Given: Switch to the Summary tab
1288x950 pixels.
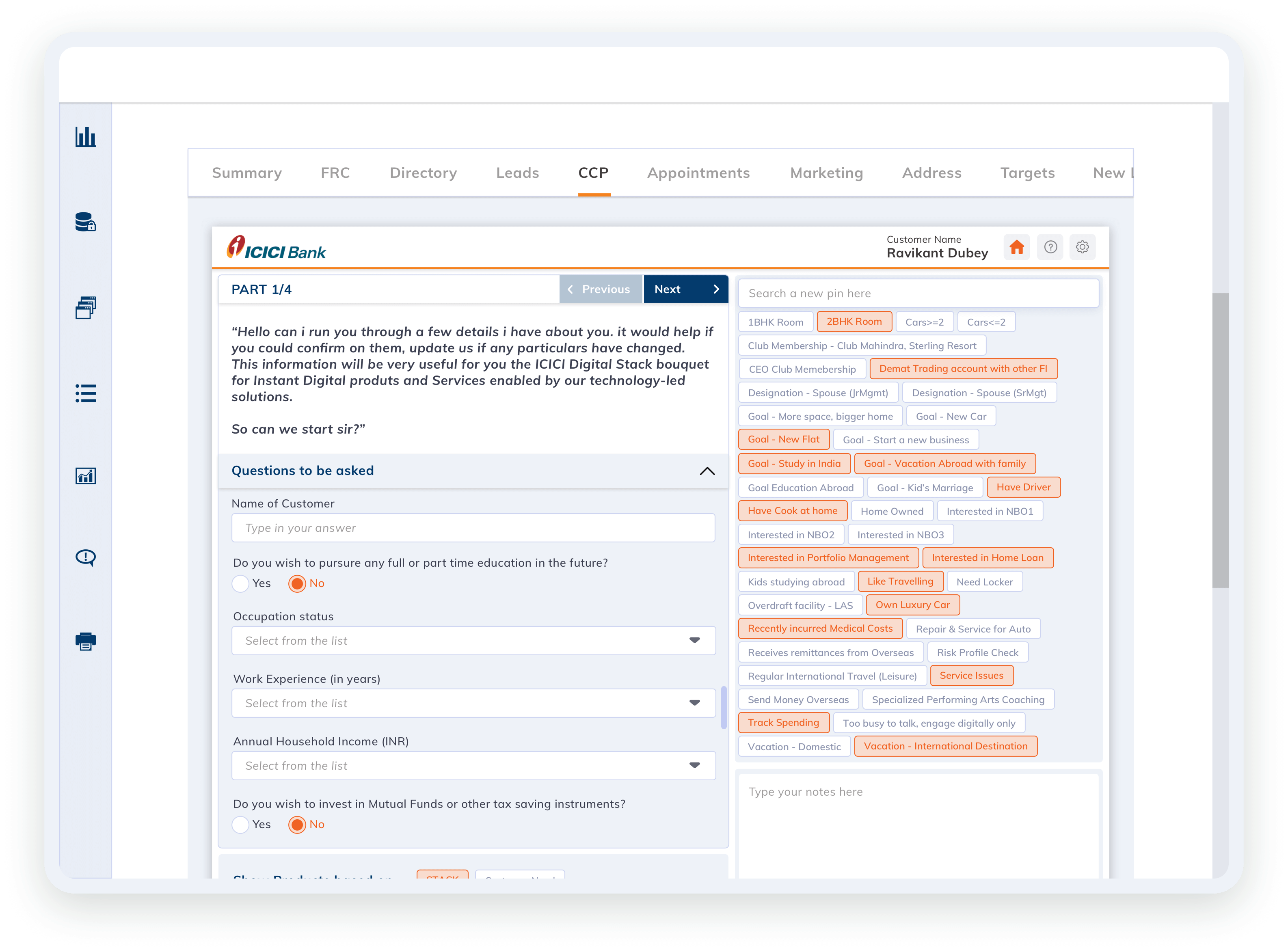Looking at the screenshot, I should [x=246, y=173].
